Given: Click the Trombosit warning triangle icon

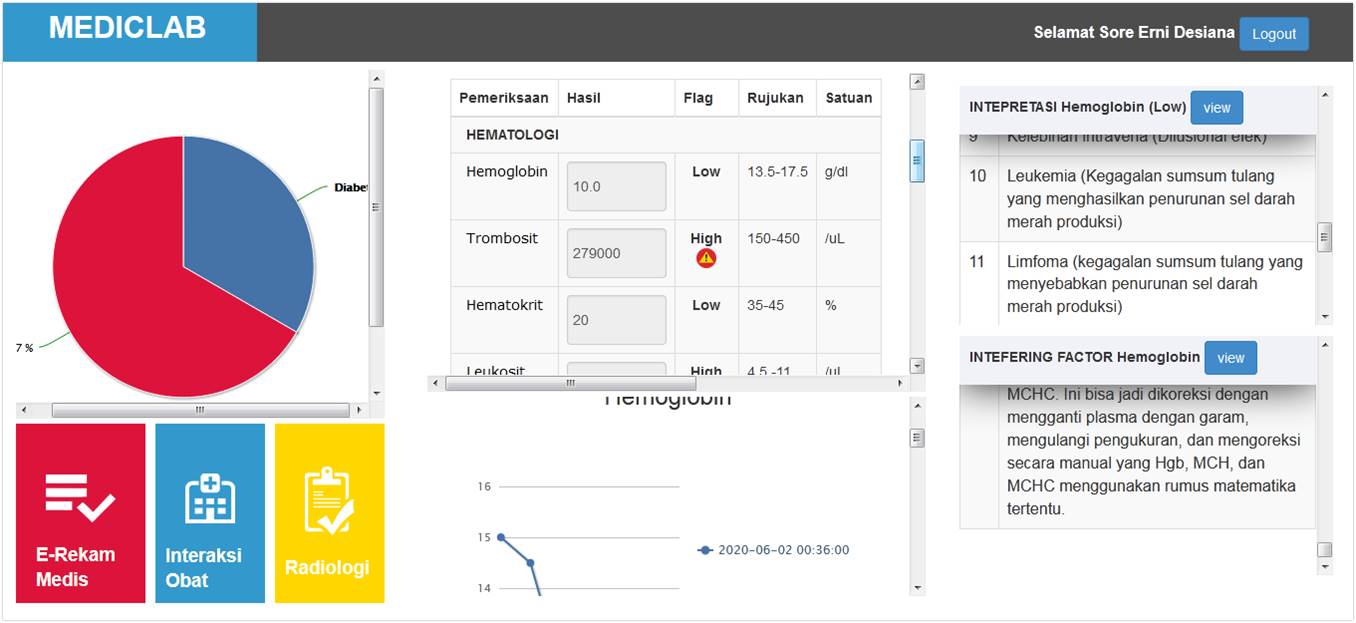Looking at the screenshot, I should point(706,258).
